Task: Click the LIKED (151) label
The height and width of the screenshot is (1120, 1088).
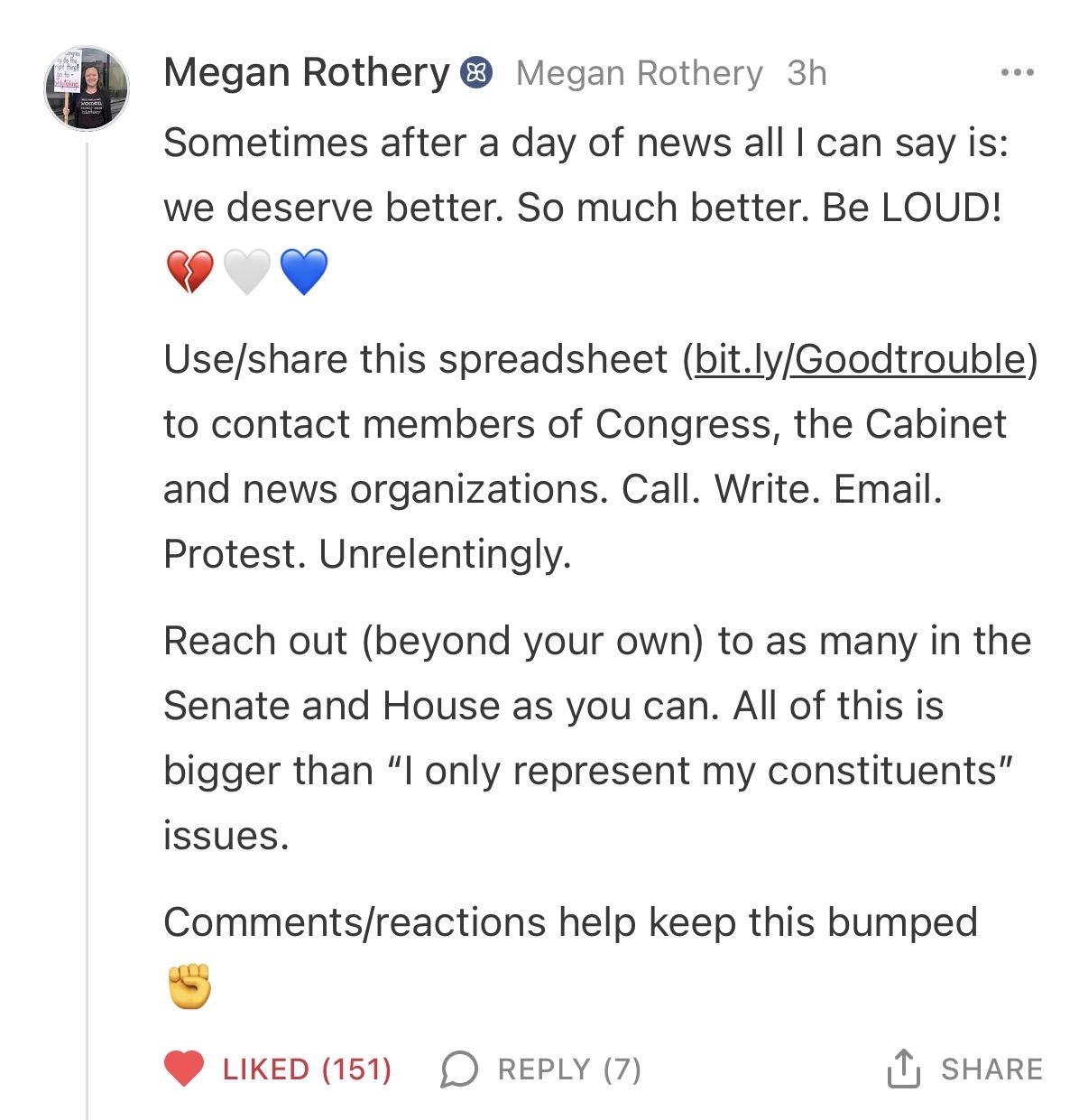Action: 307,1069
